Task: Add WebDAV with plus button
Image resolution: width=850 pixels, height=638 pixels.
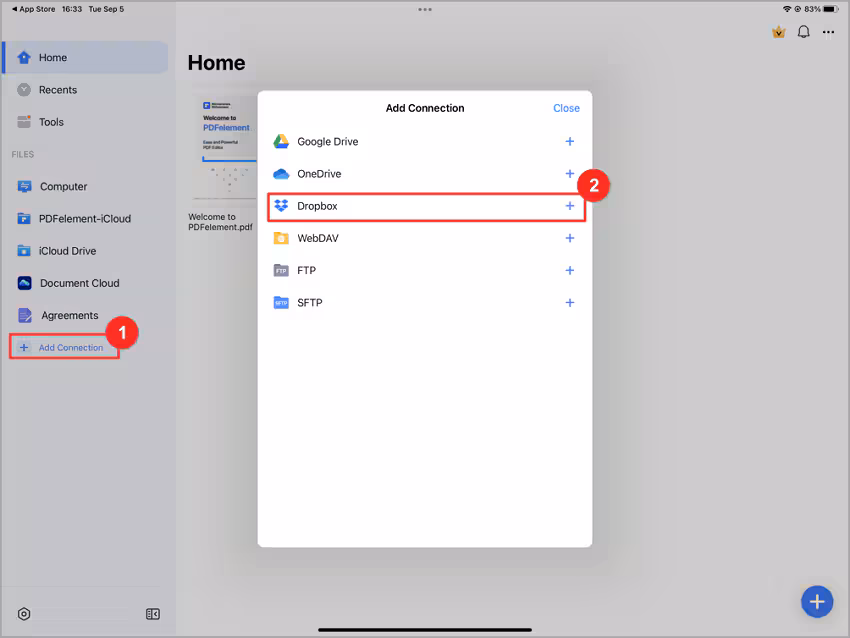Action: tap(570, 238)
